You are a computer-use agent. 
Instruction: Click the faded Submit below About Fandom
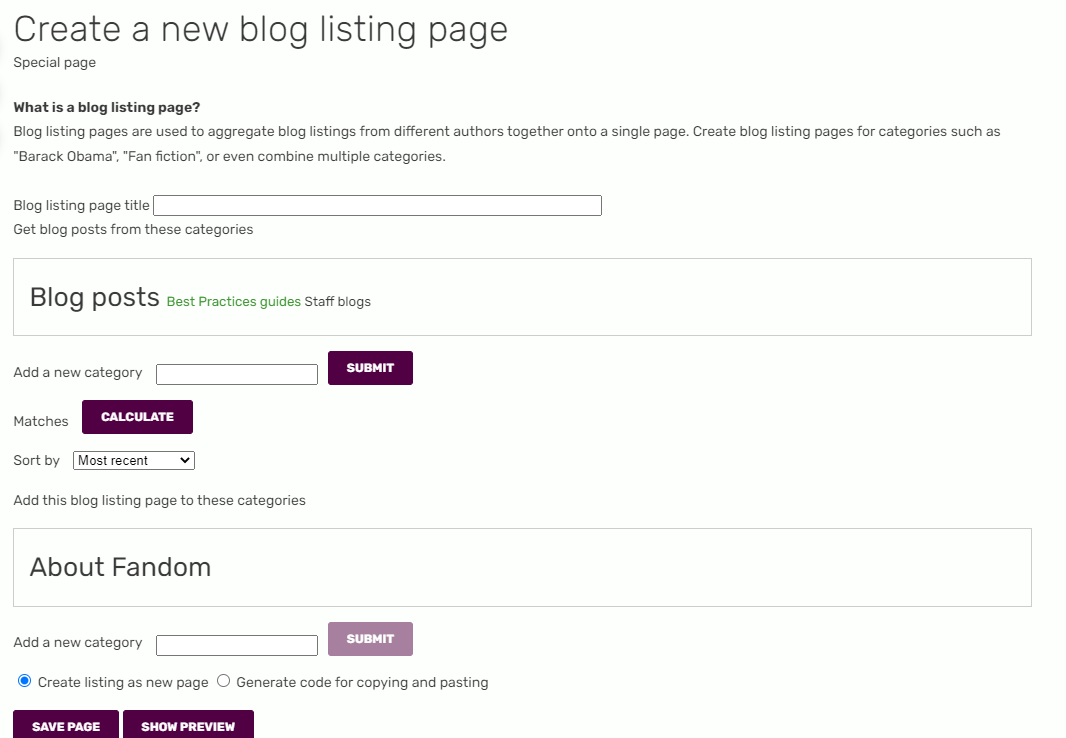(x=370, y=639)
